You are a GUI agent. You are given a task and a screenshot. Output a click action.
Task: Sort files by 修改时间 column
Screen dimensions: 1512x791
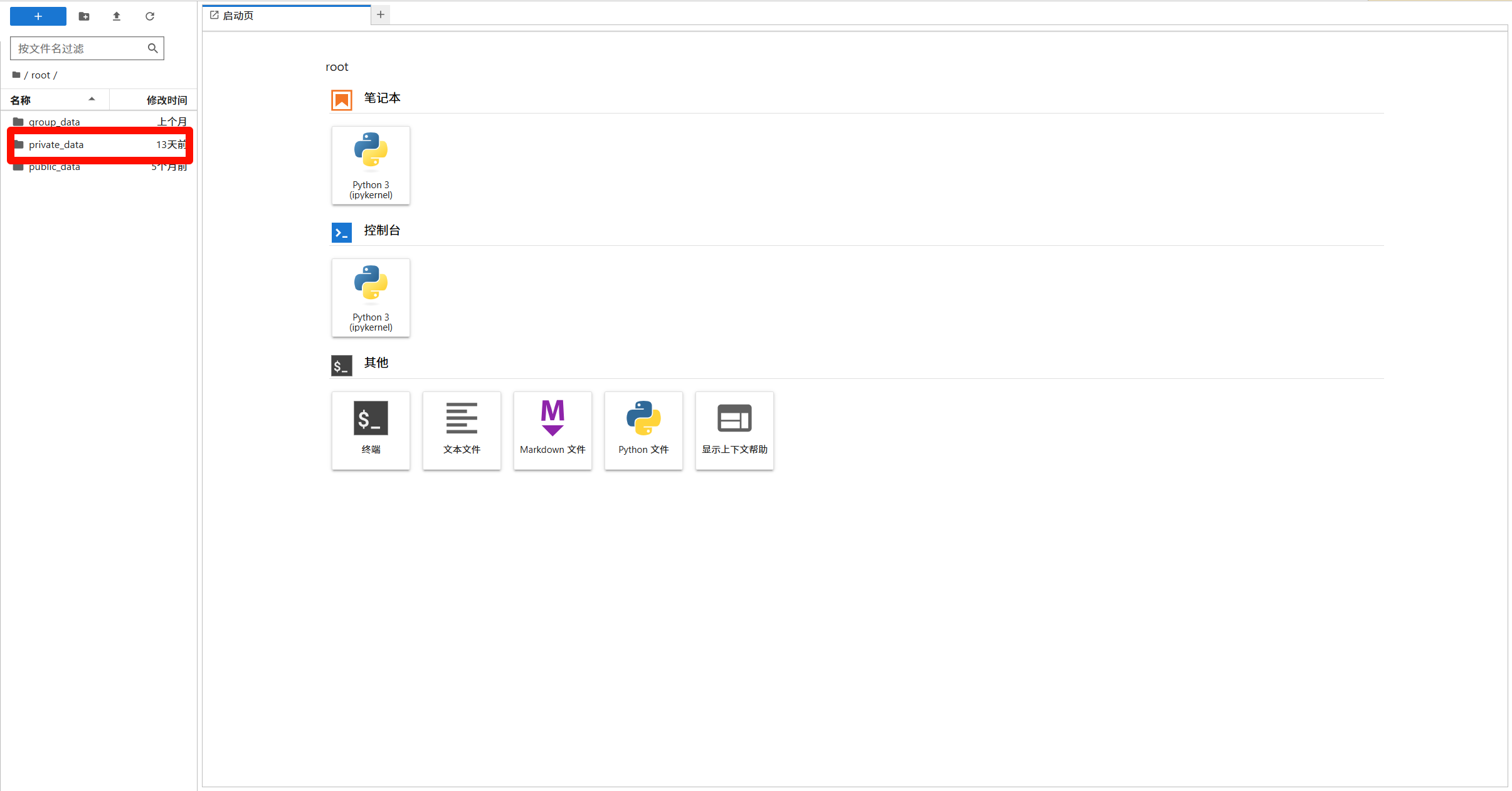point(166,100)
